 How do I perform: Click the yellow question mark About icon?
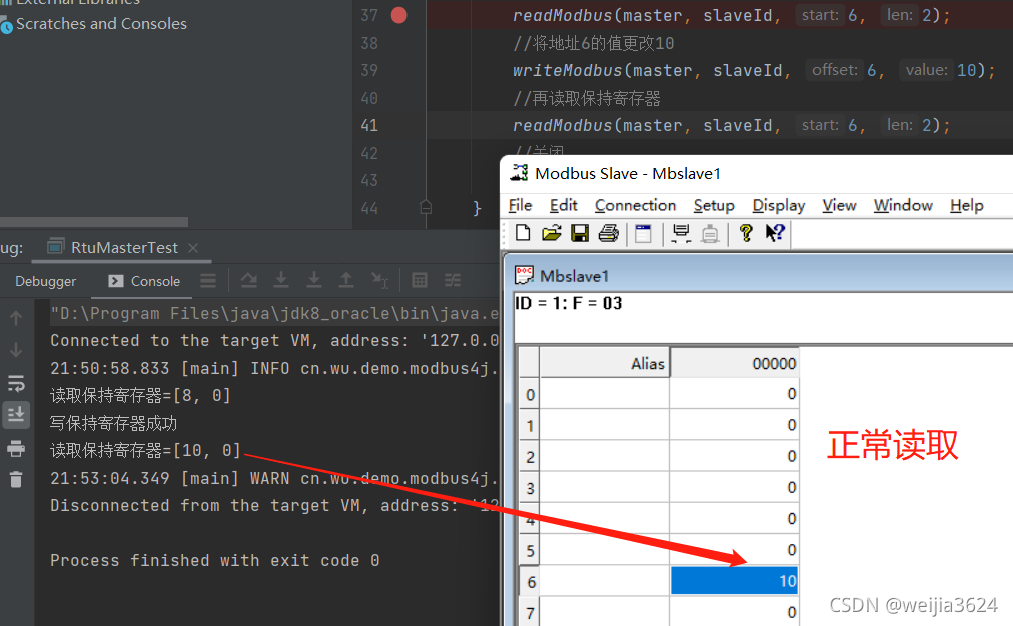point(746,233)
